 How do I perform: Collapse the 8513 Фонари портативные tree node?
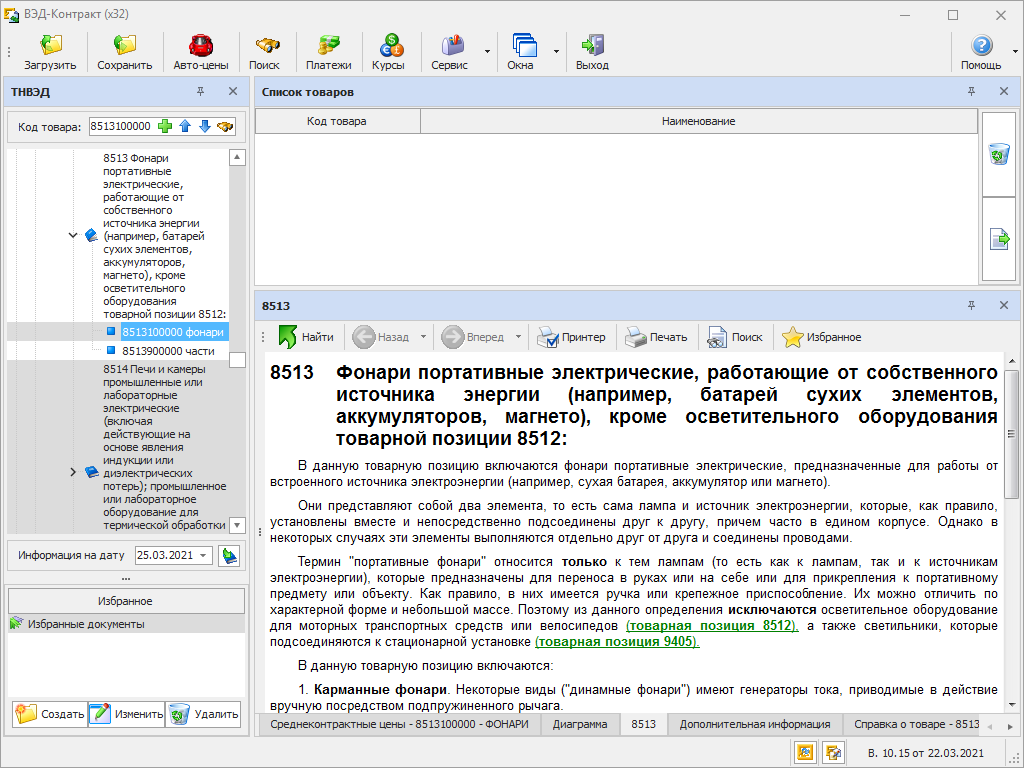click(x=73, y=235)
